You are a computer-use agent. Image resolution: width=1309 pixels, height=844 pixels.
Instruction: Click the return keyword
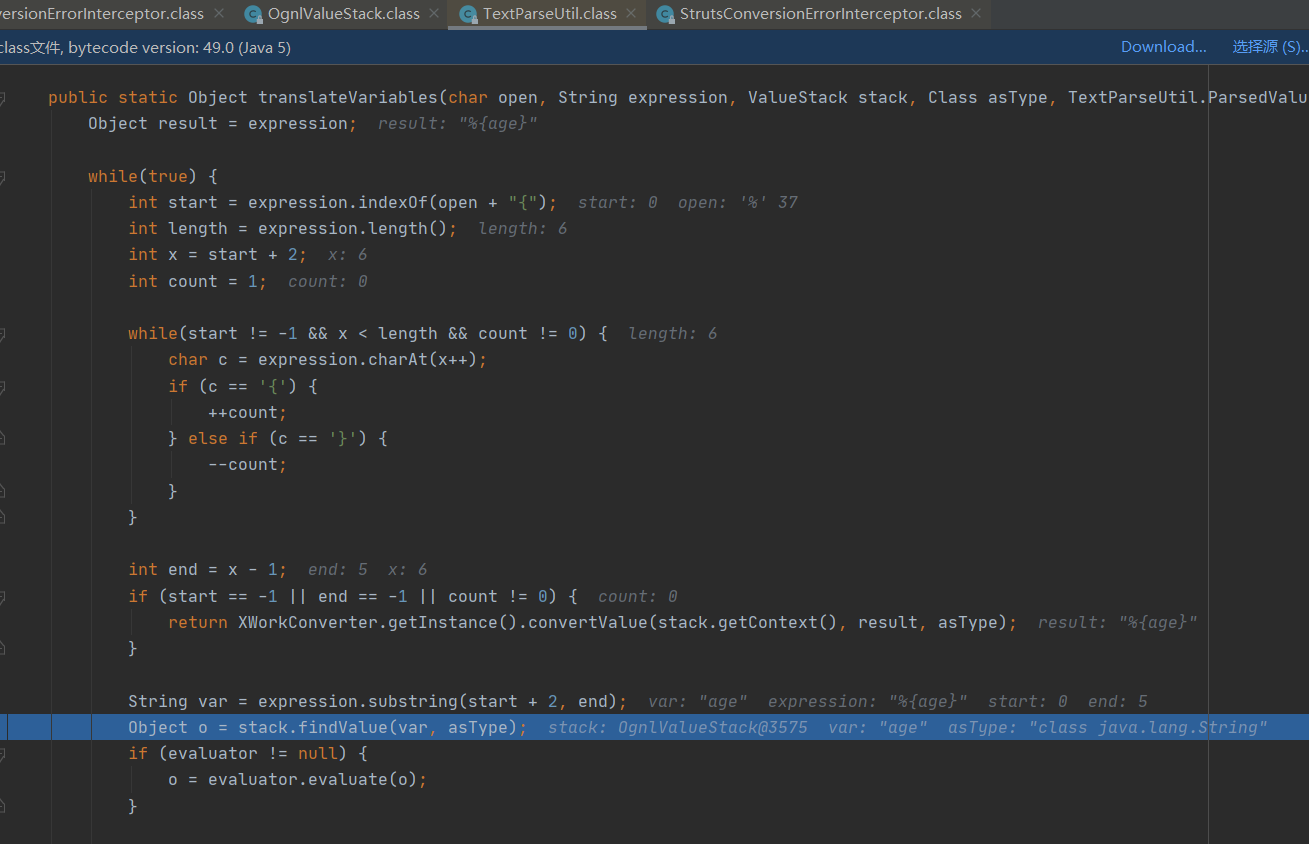coord(198,622)
